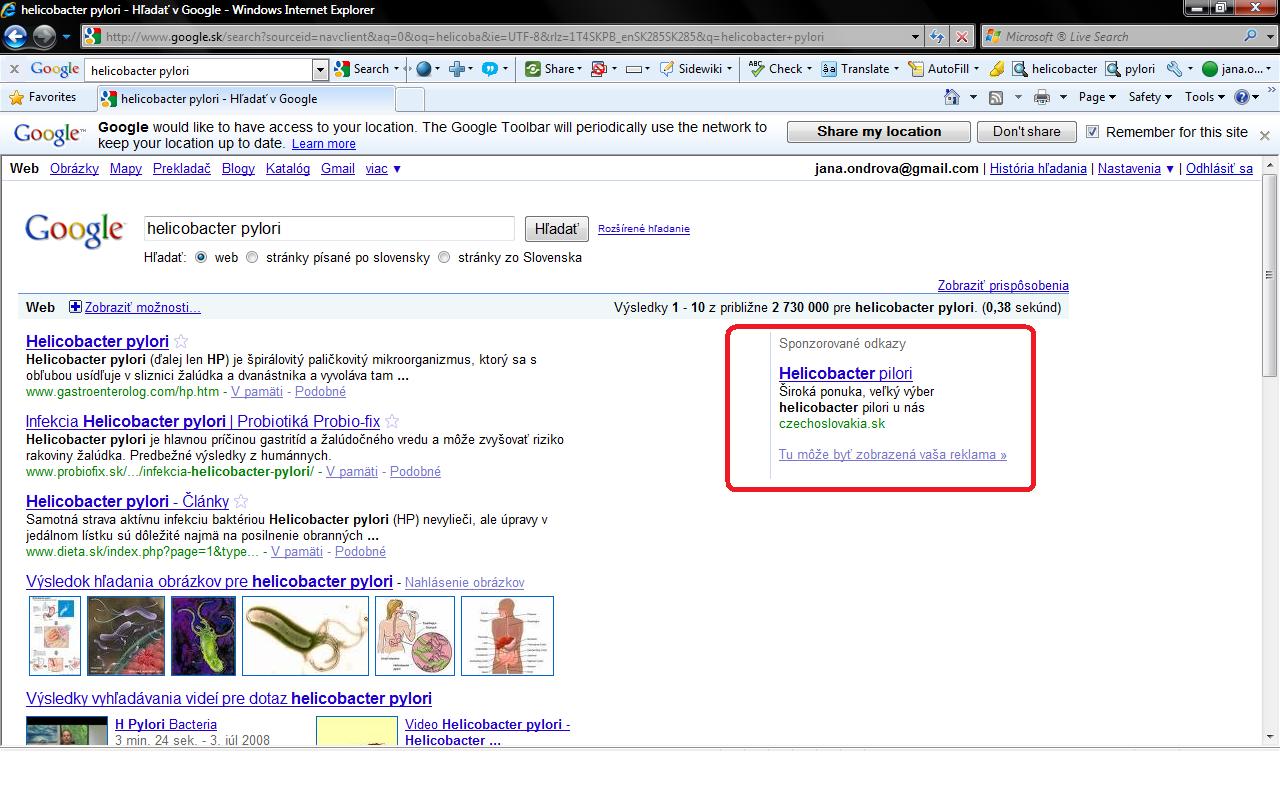
Task: Star the Helicobacter pylori - Články result
Action: coord(241,501)
